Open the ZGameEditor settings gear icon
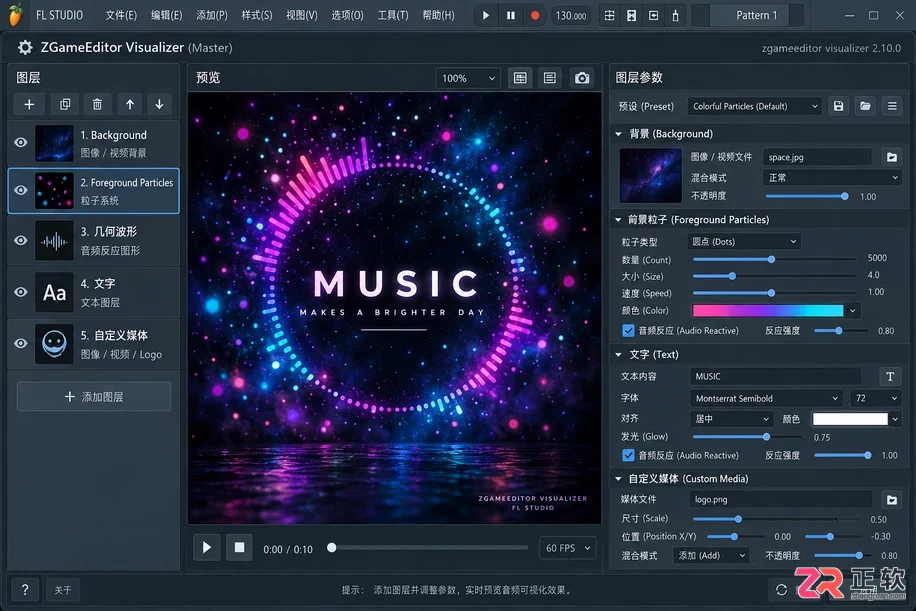This screenshot has height=611, width=916. click(x=25, y=47)
